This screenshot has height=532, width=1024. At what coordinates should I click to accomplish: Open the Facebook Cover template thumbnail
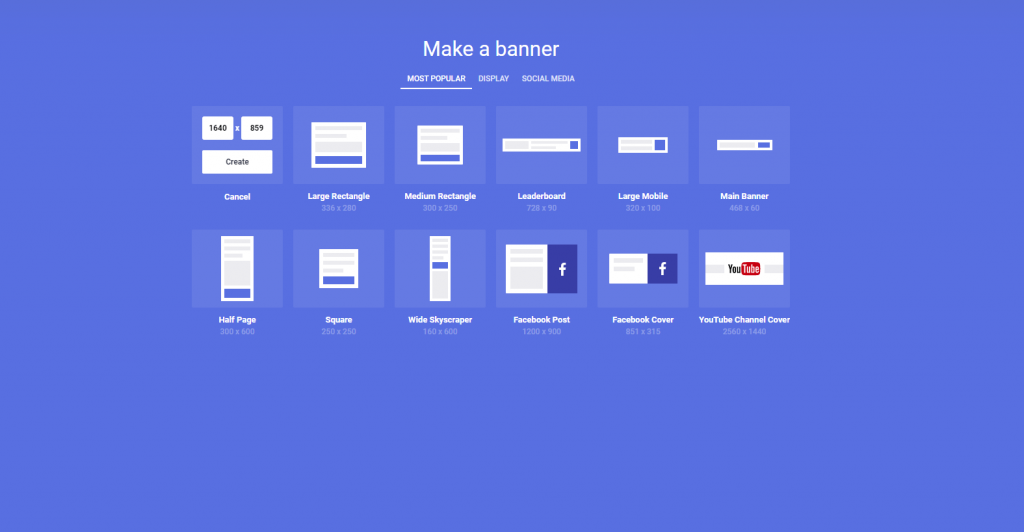642,268
